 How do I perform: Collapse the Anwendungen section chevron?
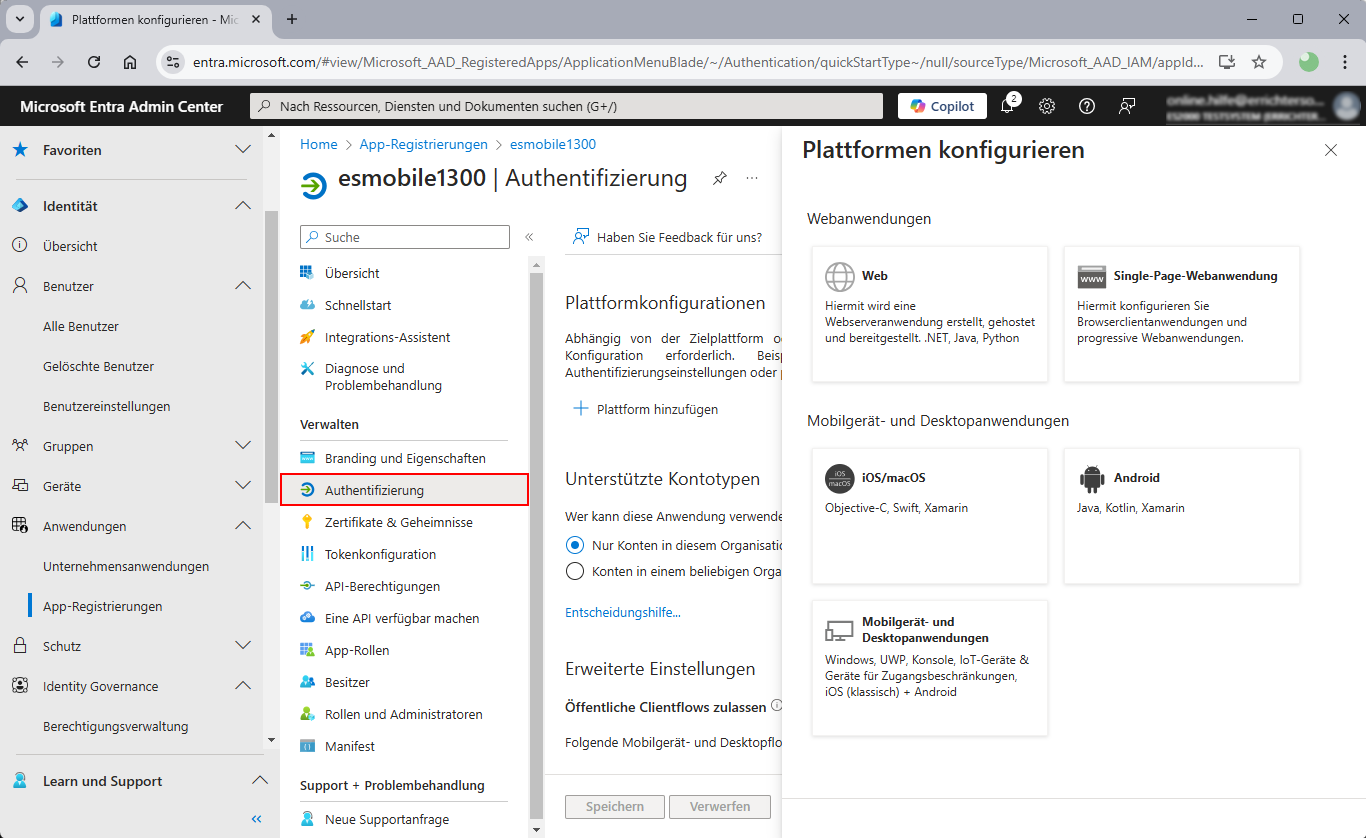coord(243,526)
